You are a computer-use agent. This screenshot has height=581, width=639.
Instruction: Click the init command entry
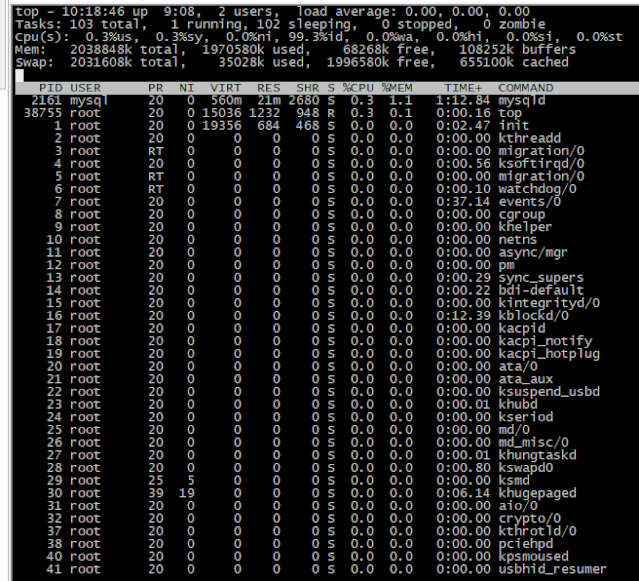click(514, 125)
